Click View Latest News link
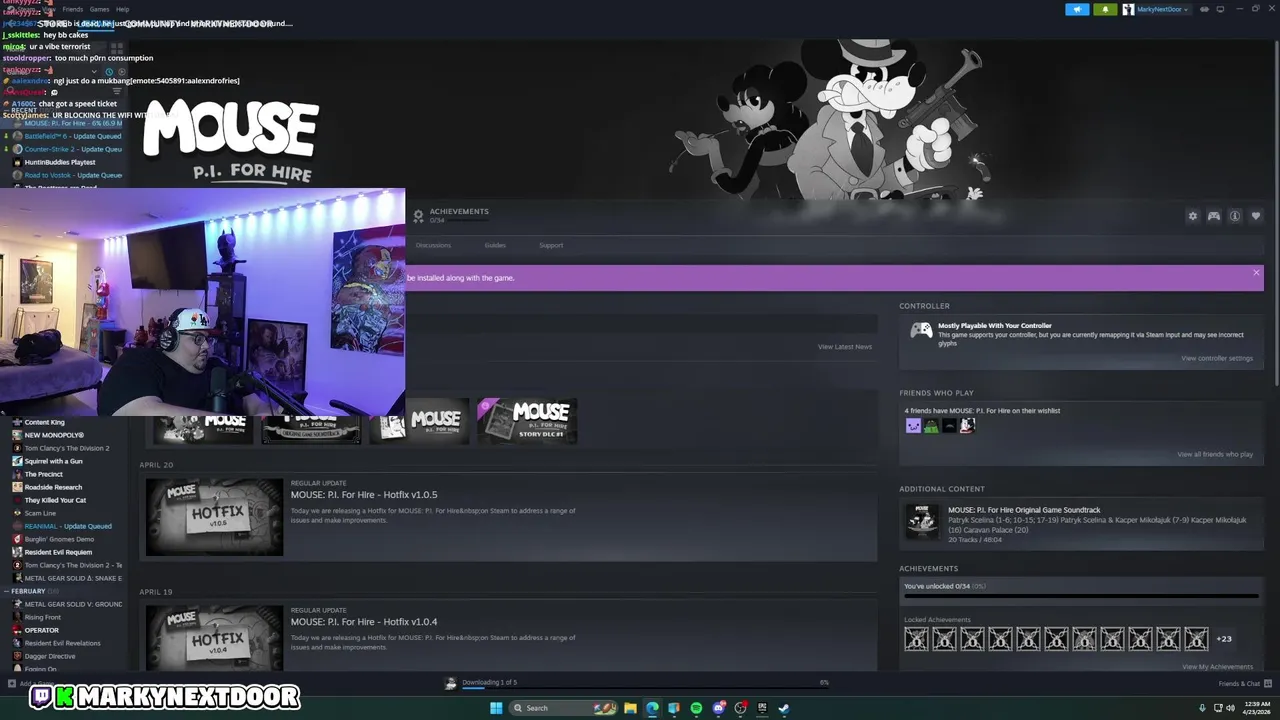Screen dimensions: 1280x720 point(845,347)
